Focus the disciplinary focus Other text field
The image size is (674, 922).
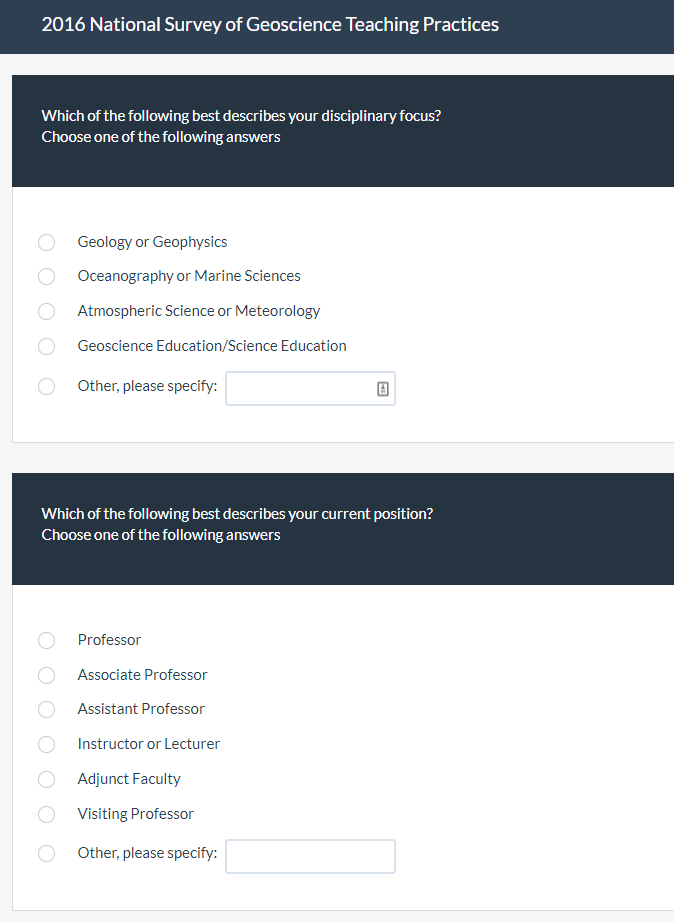pyautogui.click(x=310, y=389)
